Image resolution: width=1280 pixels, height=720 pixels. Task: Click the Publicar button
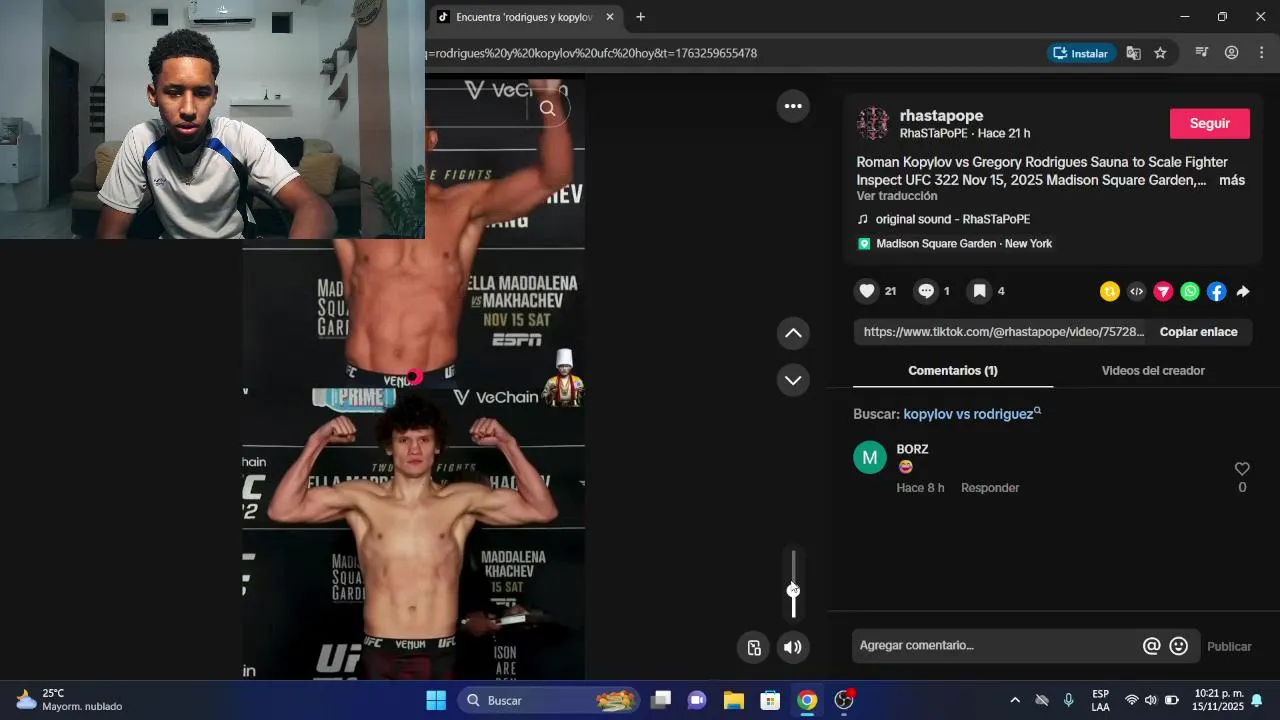tap(1229, 647)
